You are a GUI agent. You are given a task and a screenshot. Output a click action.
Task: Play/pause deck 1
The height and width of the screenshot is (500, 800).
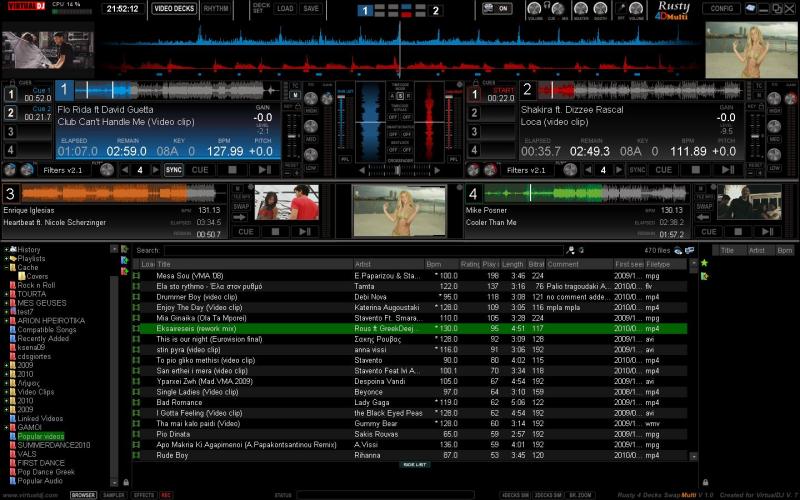coord(264,170)
